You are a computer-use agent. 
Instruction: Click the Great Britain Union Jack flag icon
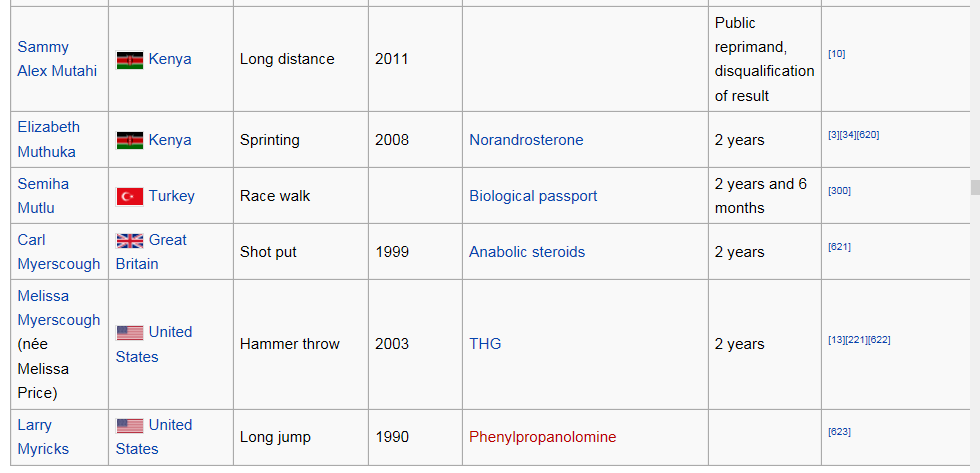(x=130, y=240)
